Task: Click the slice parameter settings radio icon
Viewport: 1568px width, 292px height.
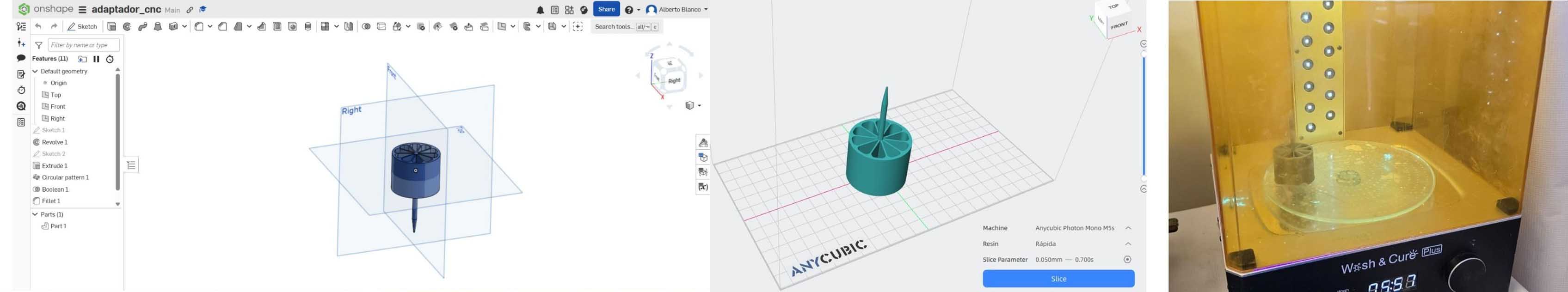Action: (x=1127, y=260)
